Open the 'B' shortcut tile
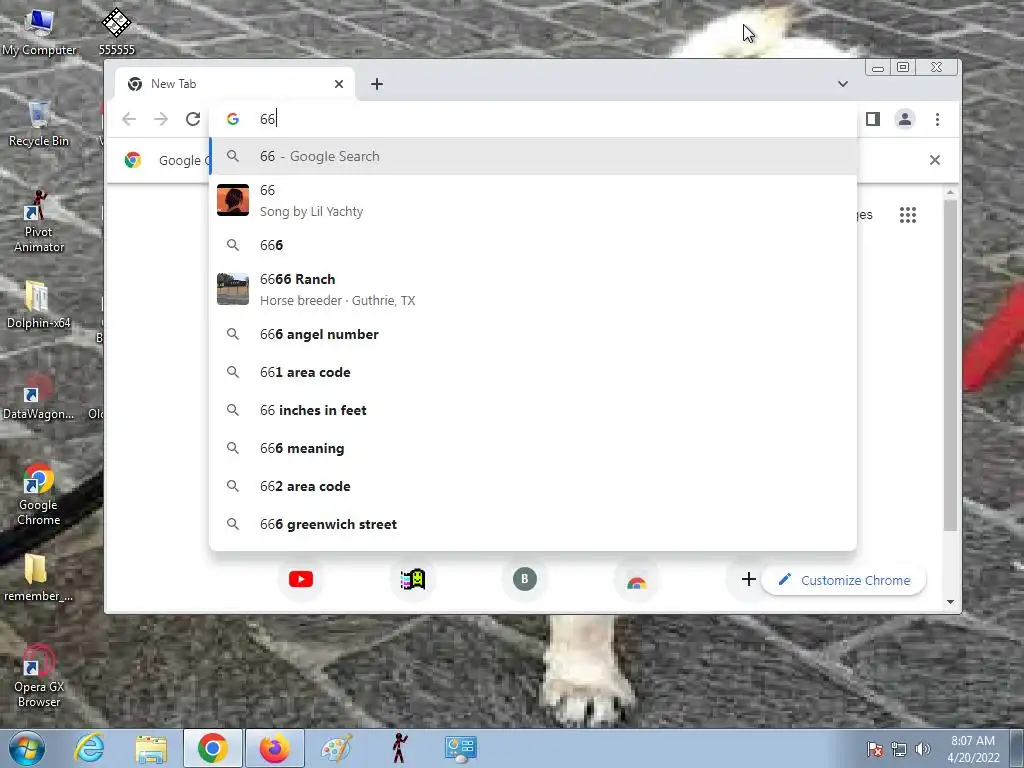The height and width of the screenshot is (768, 1024). 524,579
